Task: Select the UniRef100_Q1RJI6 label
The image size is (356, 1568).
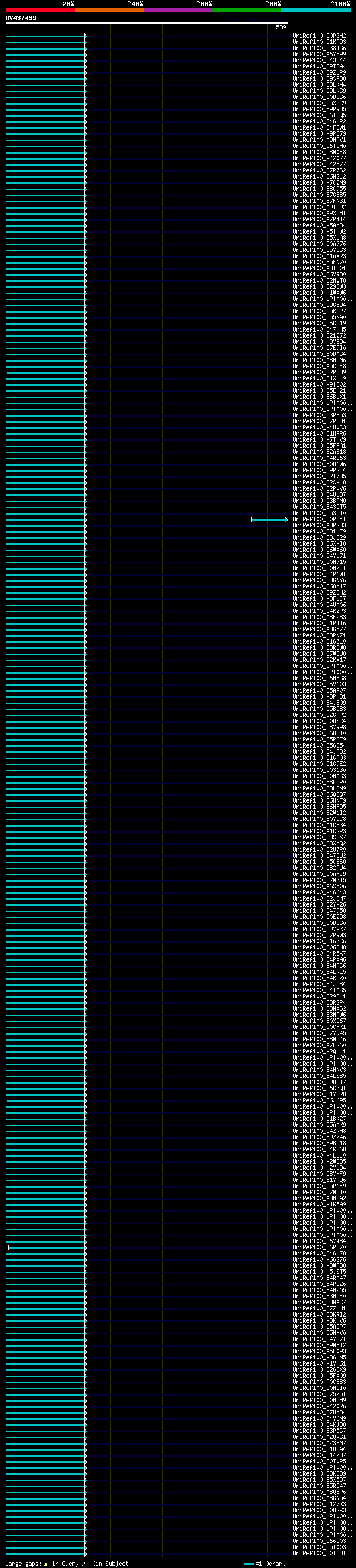Action: click(x=319, y=624)
